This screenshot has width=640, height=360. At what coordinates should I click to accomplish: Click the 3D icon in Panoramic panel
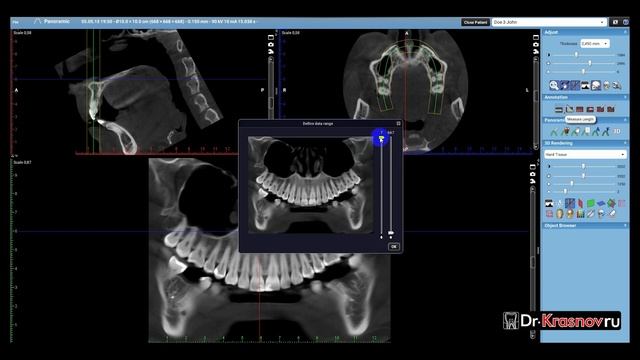pyautogui.click(x=617, y=131)
